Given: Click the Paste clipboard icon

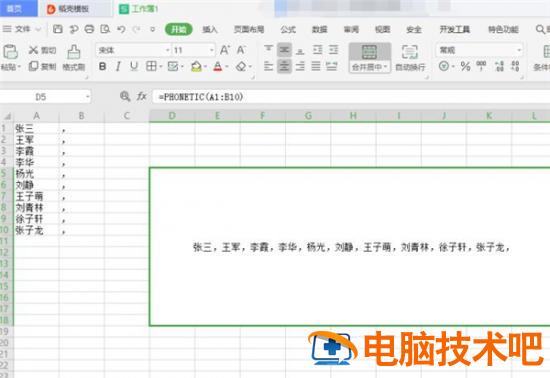Looking at the screenshot, I should (x=10, y=52).
